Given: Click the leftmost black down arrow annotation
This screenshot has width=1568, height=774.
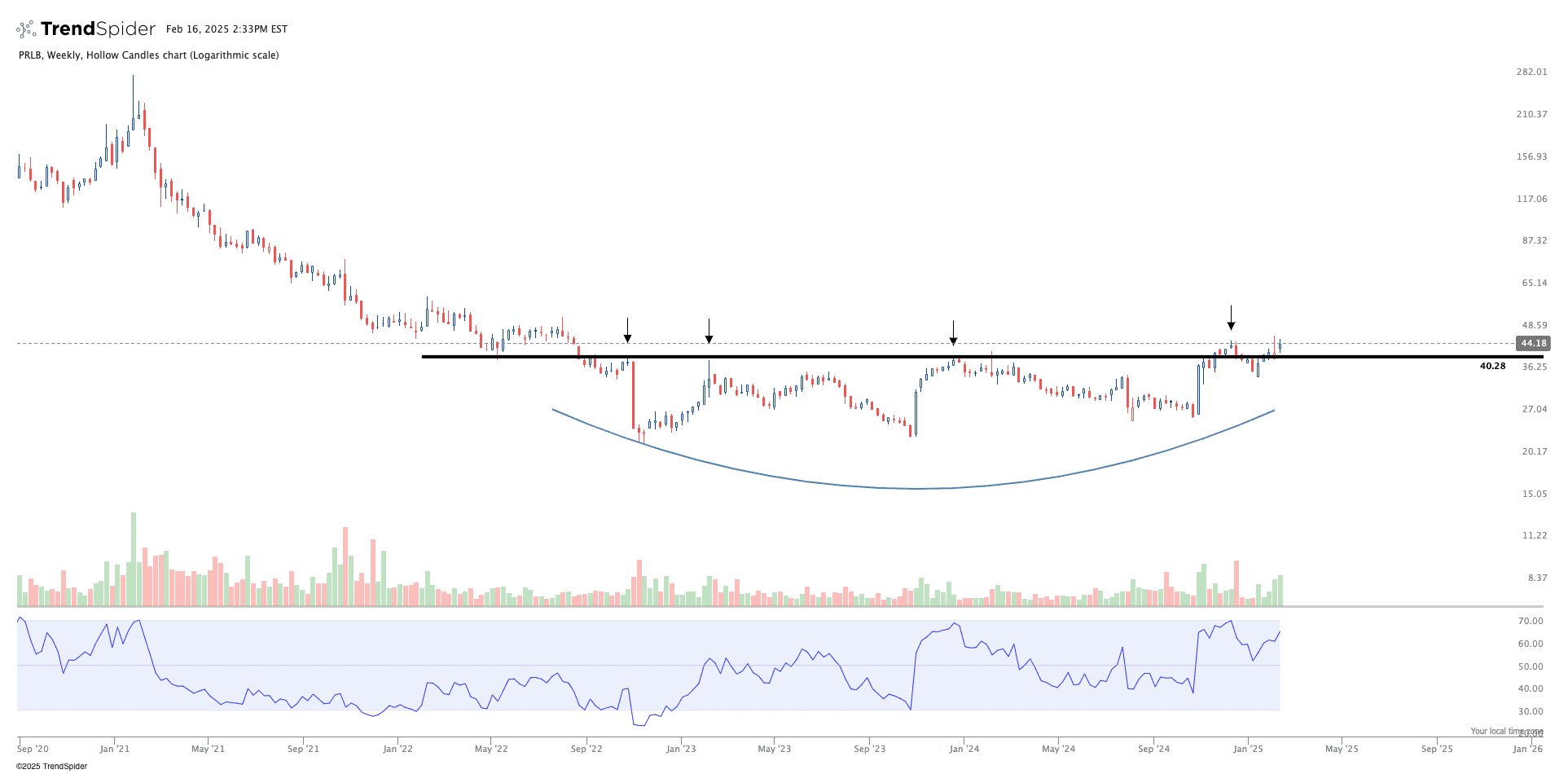Looking at the screenshot, I should point(627,331).
